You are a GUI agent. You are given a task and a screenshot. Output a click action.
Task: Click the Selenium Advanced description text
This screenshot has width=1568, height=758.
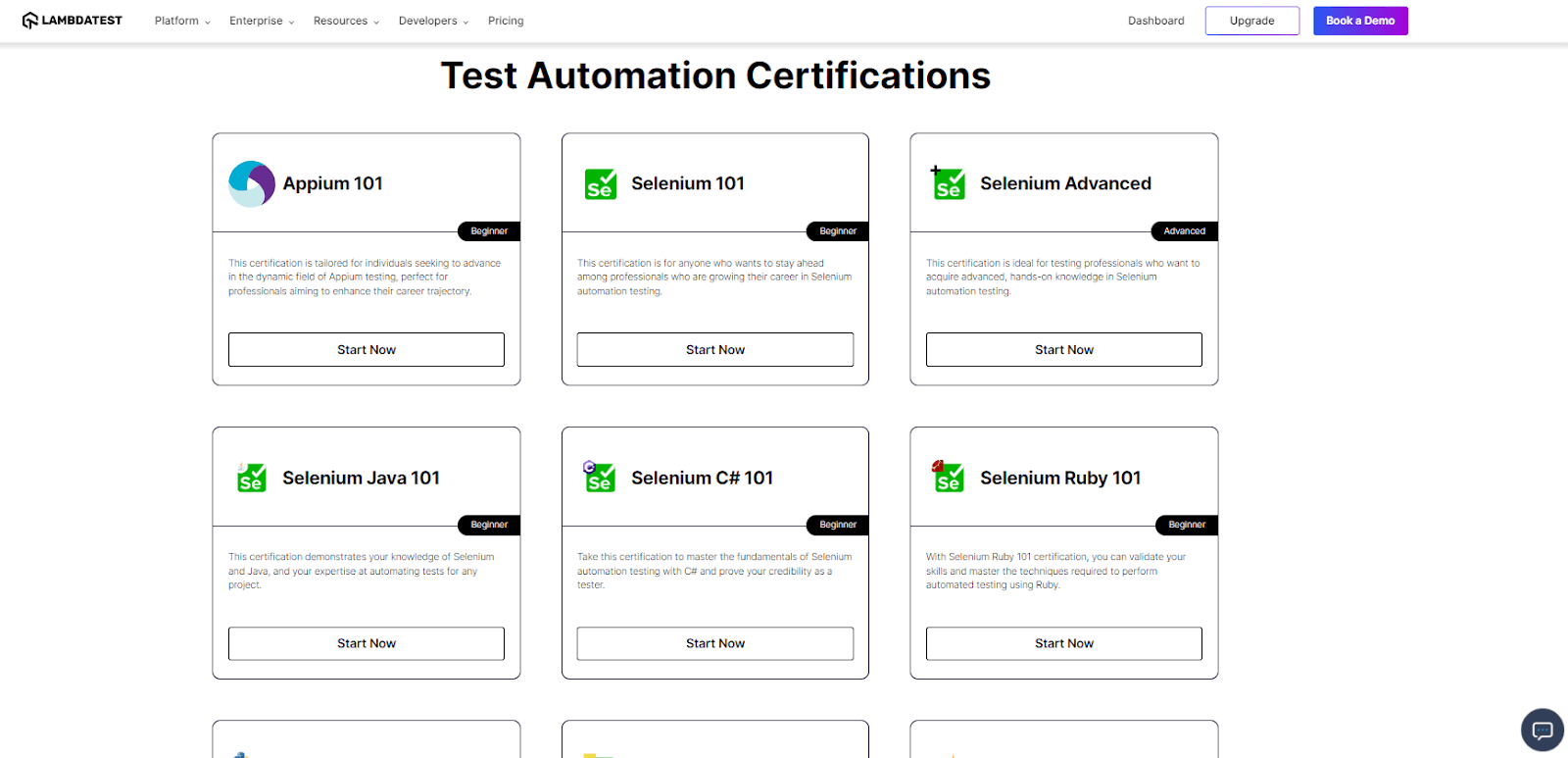point(1063,278)
